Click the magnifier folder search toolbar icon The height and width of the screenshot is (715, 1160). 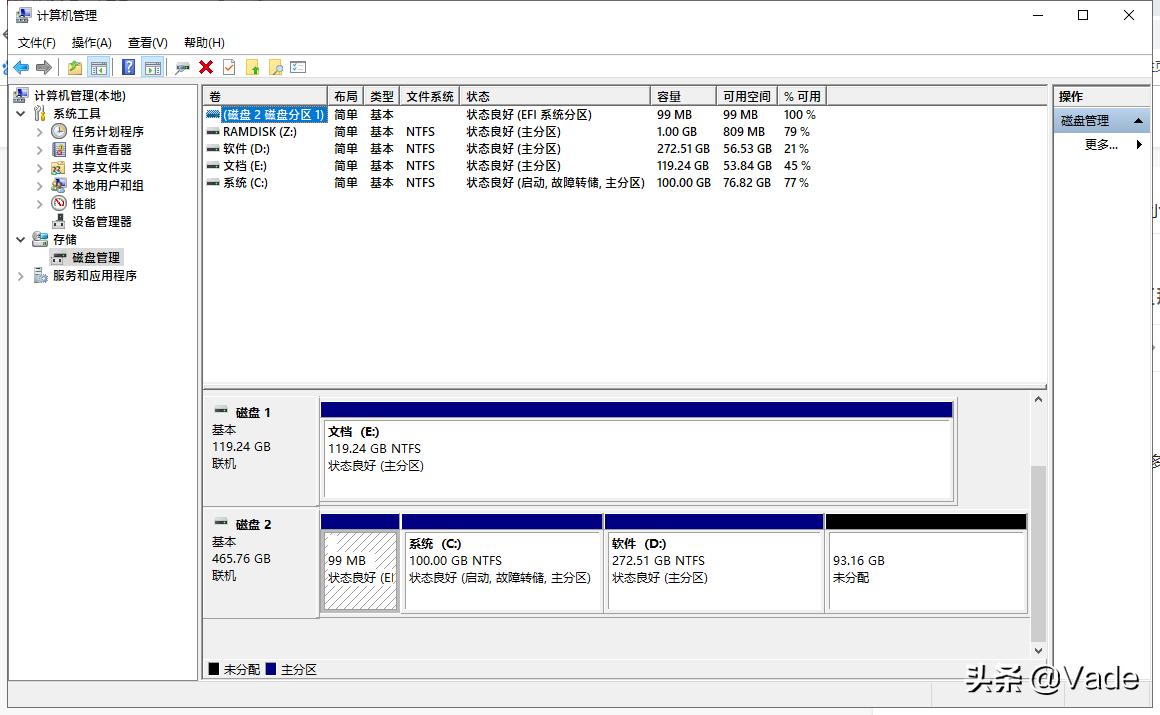(276, 67)
